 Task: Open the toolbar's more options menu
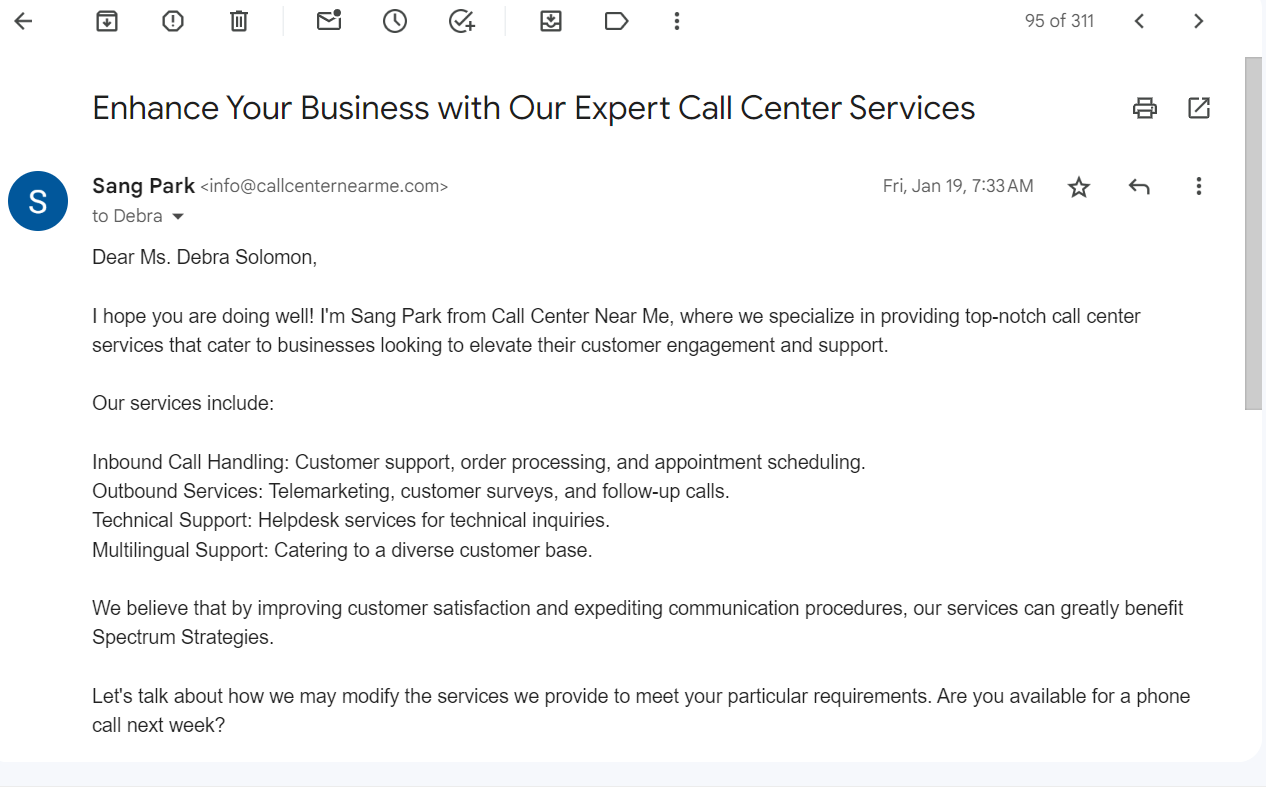coord(677,21)
